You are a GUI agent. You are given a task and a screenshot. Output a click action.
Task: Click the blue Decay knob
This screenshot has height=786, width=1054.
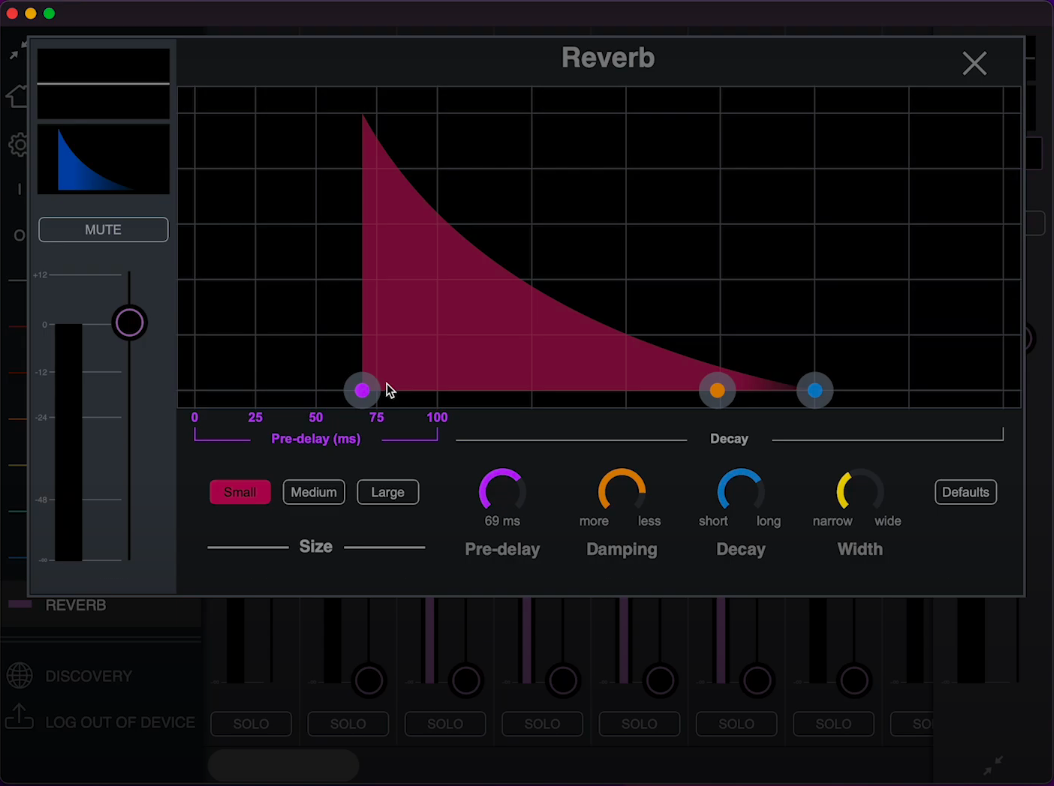coord(740,491)
